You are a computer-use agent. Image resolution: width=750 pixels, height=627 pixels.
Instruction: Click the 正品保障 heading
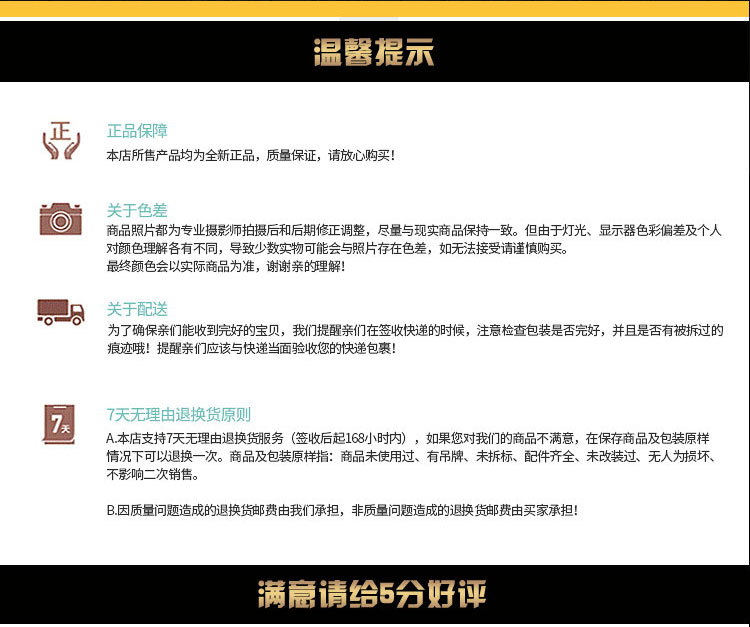pos(137,131)
